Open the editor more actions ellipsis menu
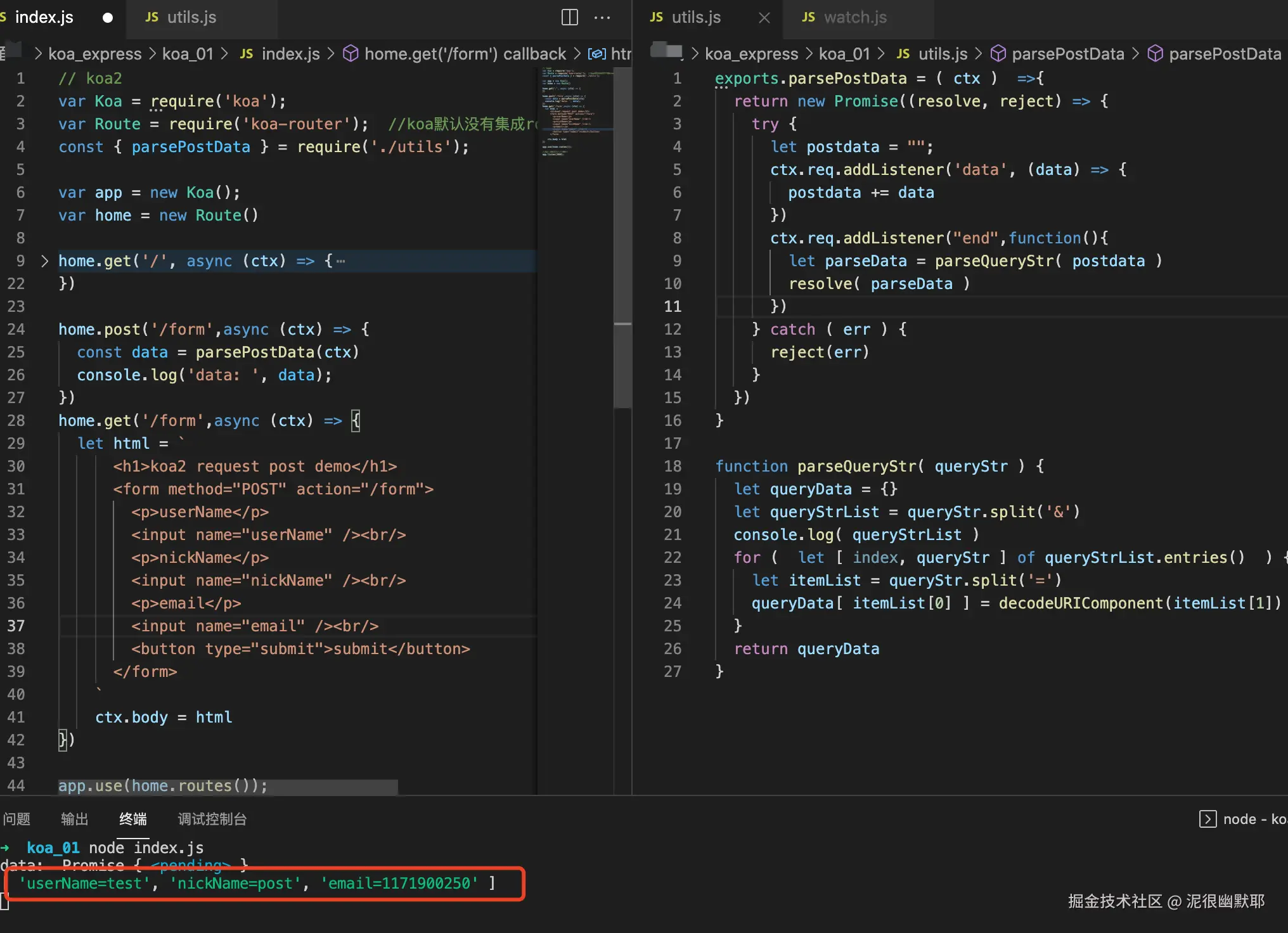Screen dimensions: 1288x933 (602, 17)
